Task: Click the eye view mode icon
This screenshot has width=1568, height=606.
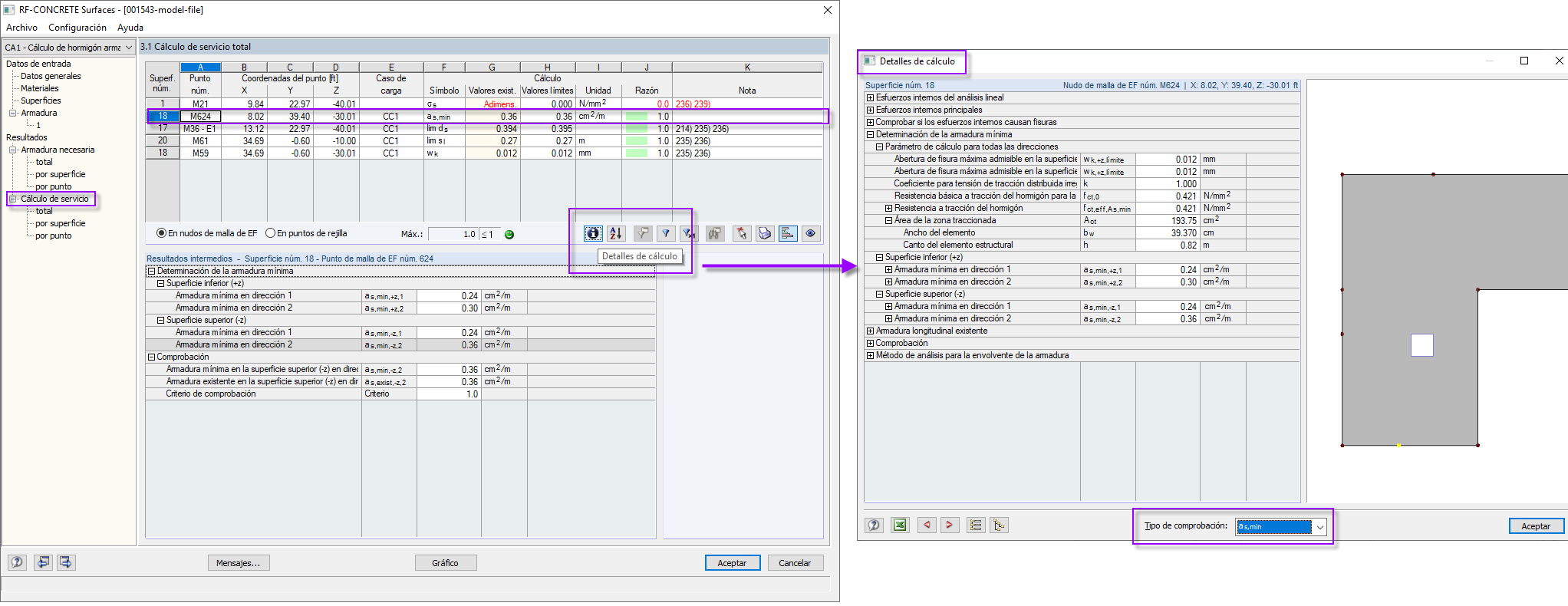Action: pyautogui.click(x=810, y=233)
